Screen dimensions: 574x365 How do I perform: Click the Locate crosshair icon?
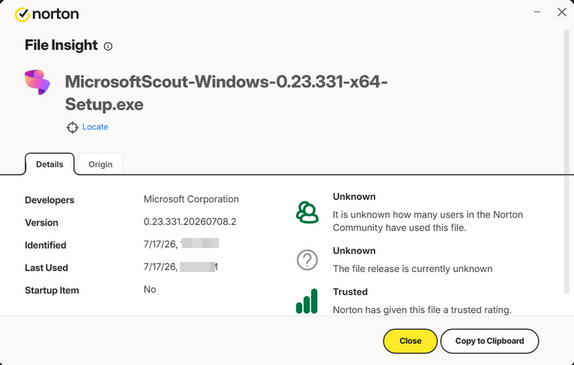72,127
